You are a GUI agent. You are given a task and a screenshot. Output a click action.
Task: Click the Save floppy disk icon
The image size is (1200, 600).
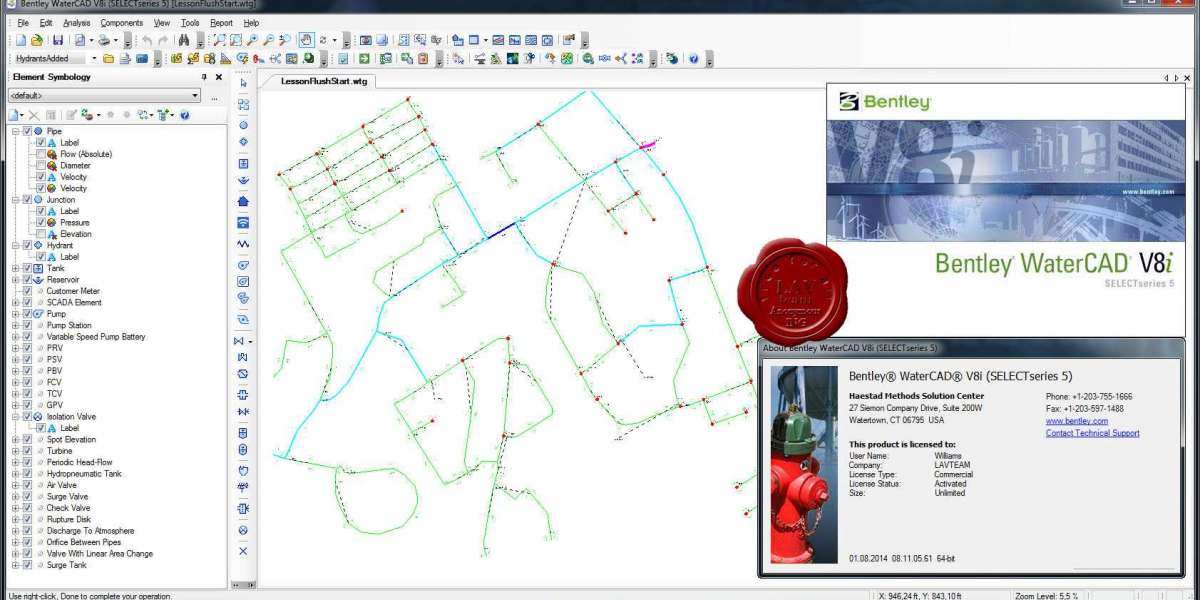58,40
